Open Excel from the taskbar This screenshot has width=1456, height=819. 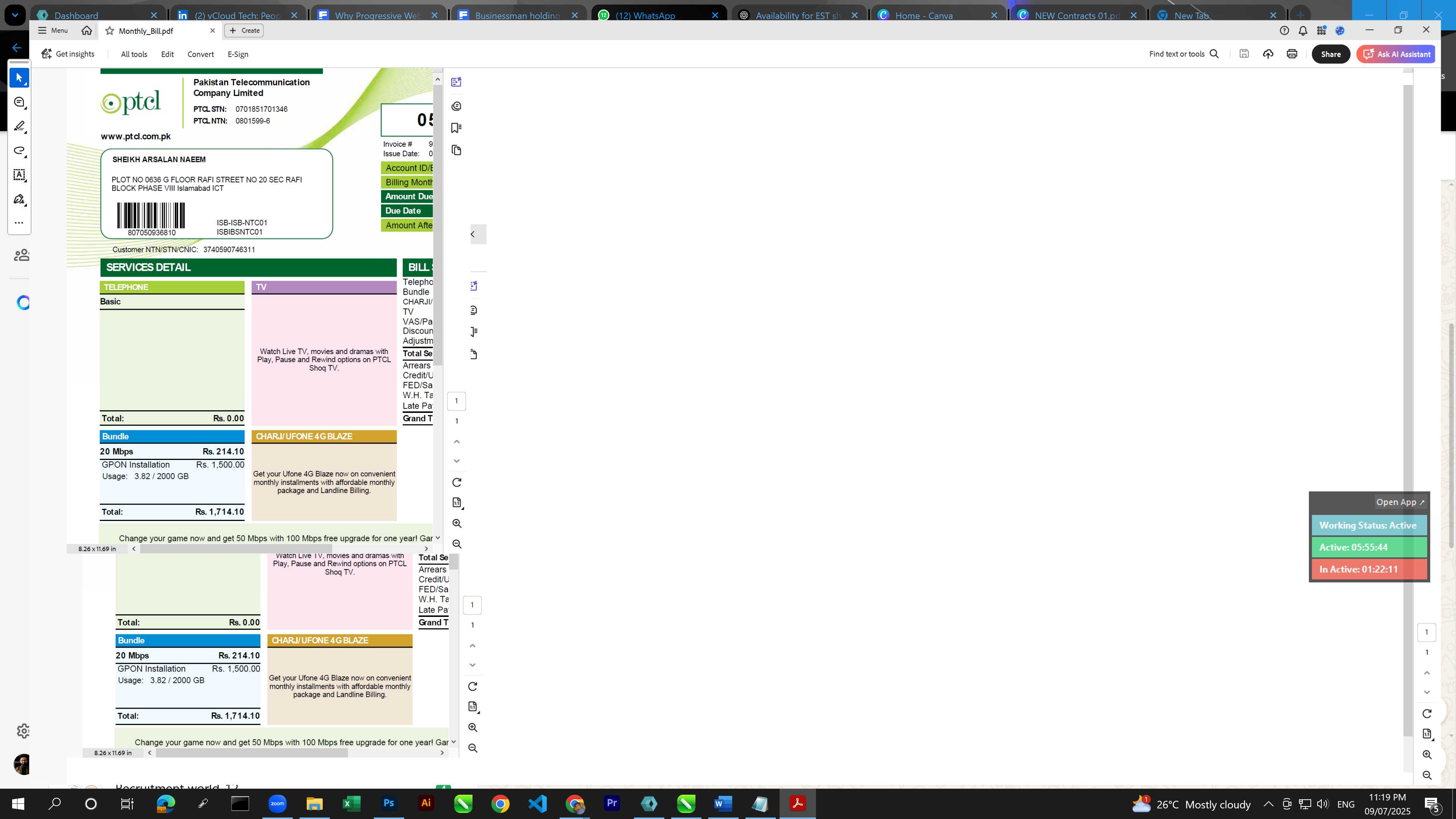click(351, 804)
